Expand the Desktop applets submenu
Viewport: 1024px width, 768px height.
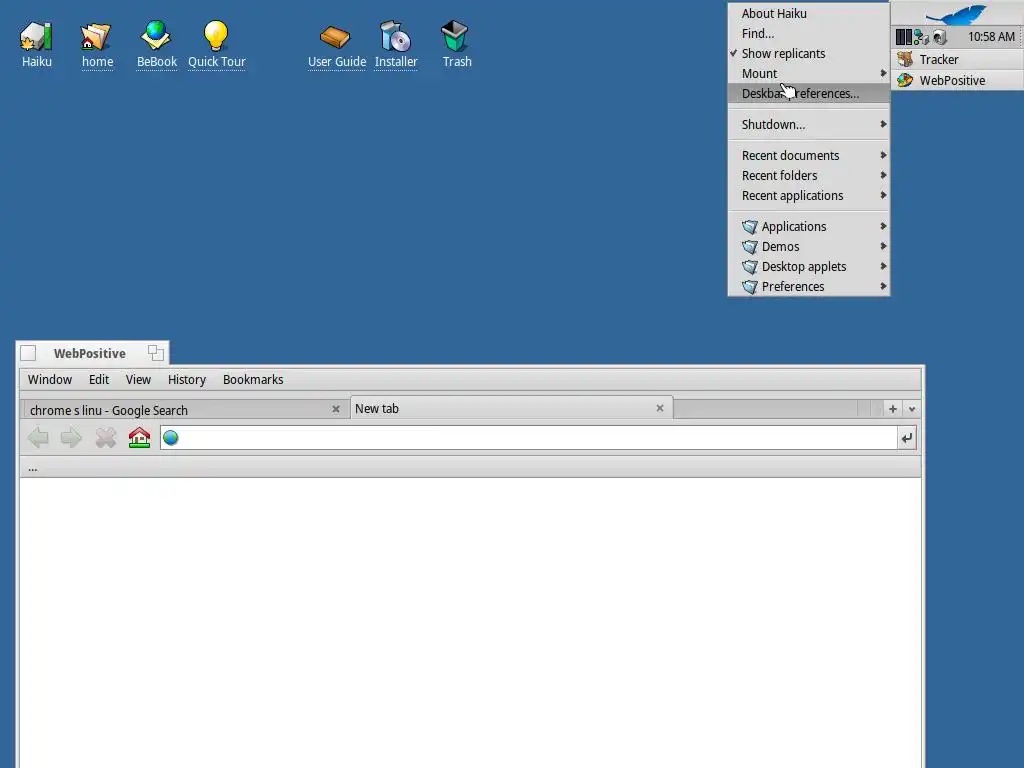[808, 266]
